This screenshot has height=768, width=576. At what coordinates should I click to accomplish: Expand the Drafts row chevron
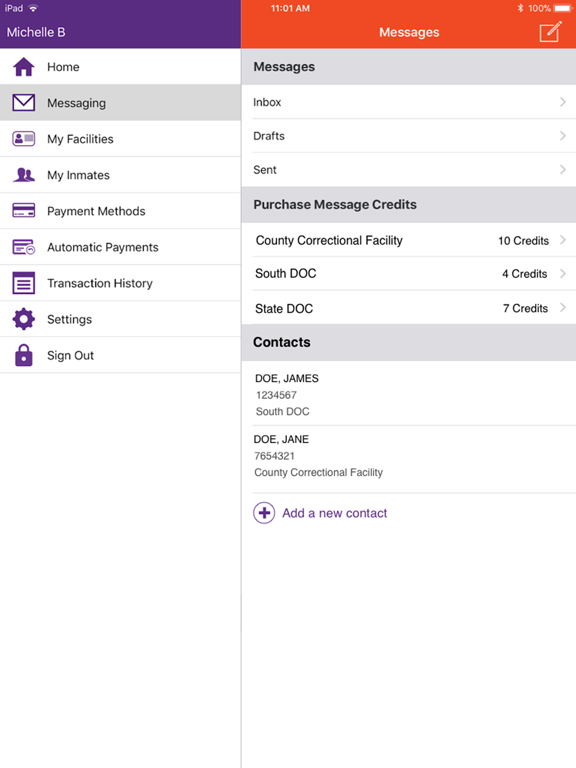tap(563, 136)
